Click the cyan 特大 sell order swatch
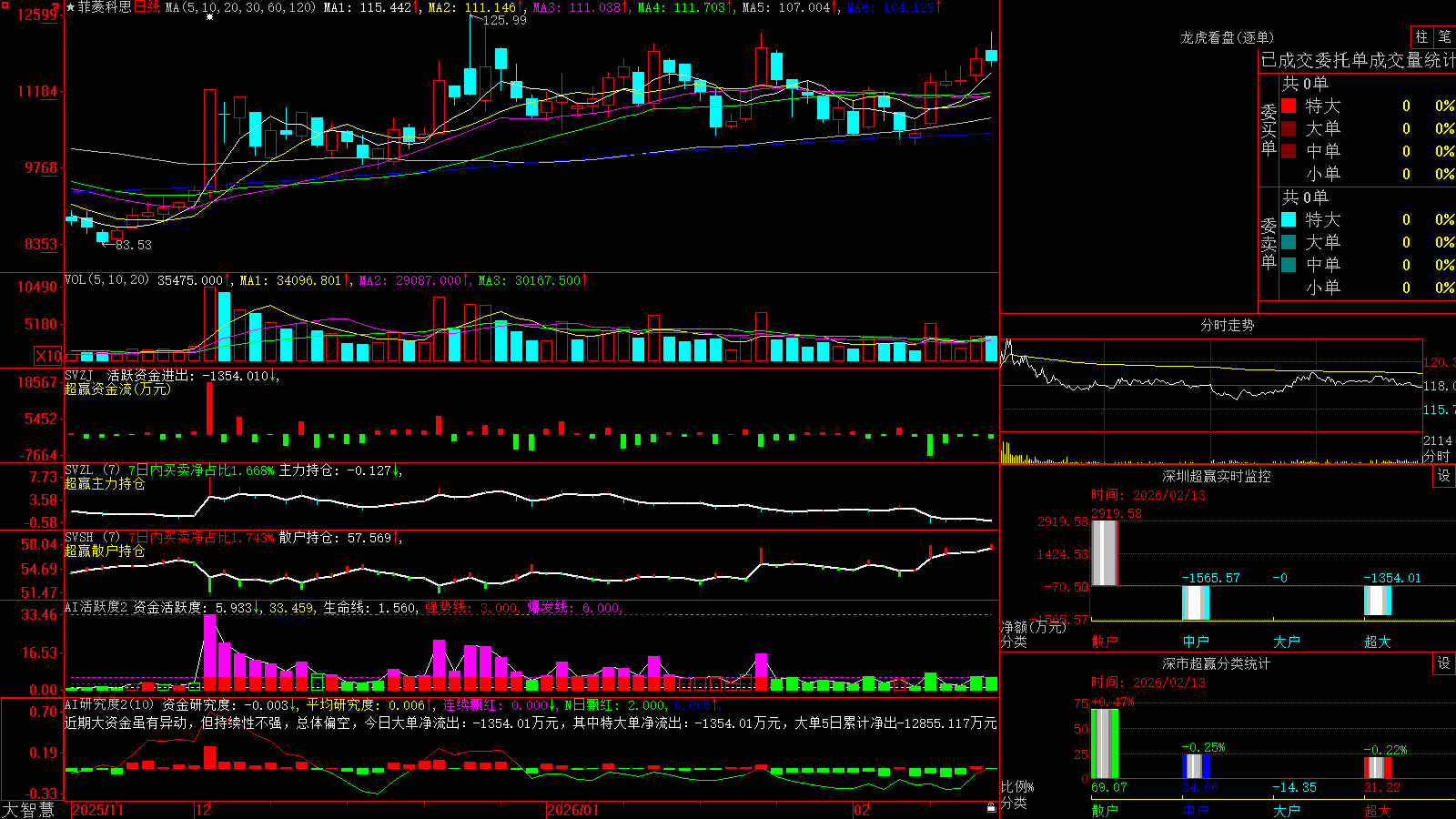Image resolution: width=1456 pixels, height=819 pixels. [x=1289, y=219]
